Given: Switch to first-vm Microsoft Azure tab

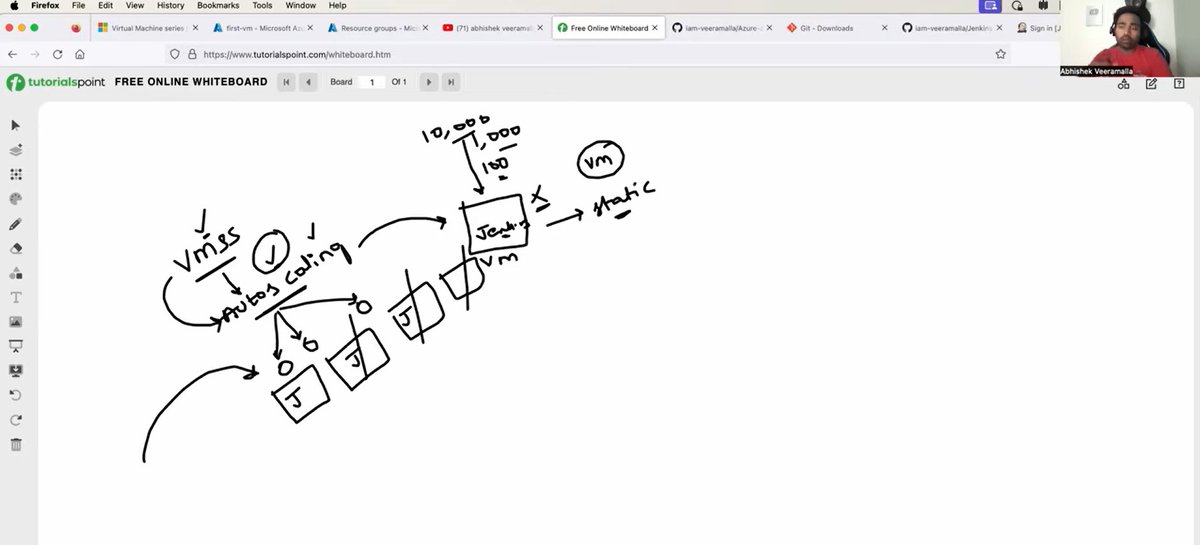Looking at the screenshot, I should [x=261, y=28].
